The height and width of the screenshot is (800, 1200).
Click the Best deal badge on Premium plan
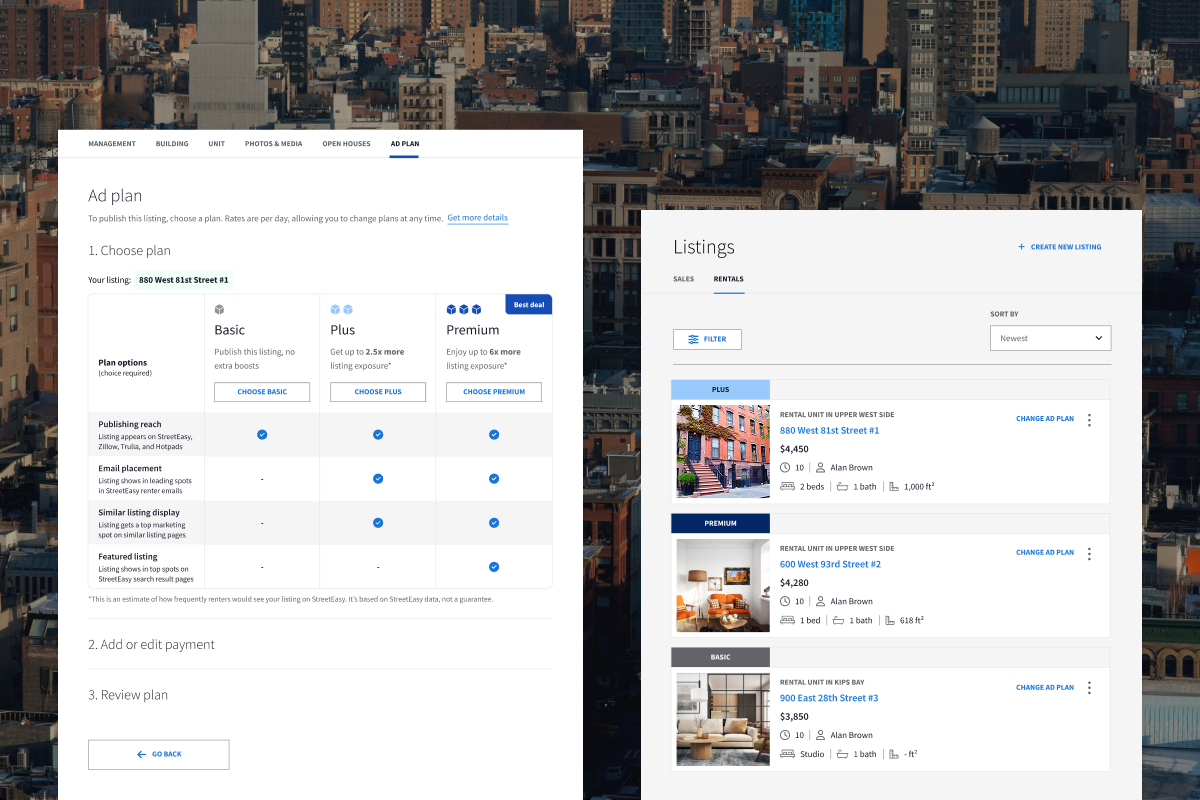[528, 304]
